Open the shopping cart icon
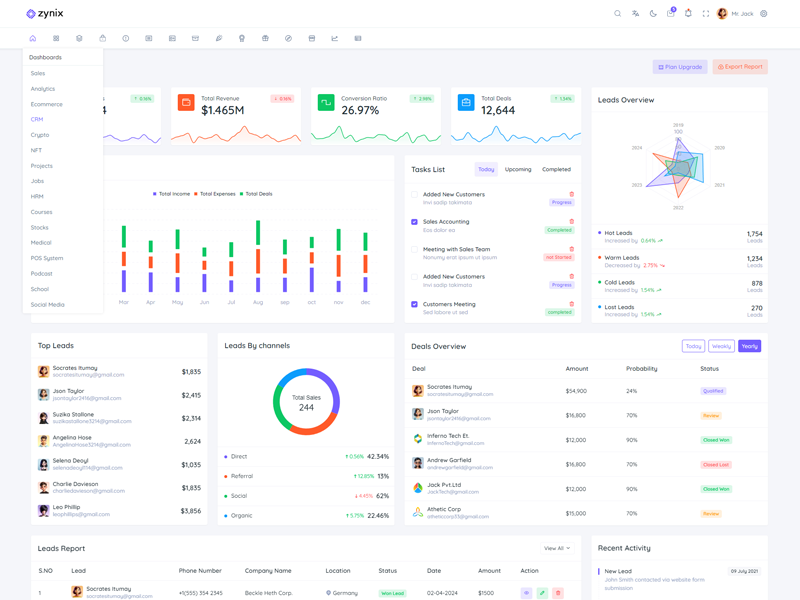 [670, 14]
